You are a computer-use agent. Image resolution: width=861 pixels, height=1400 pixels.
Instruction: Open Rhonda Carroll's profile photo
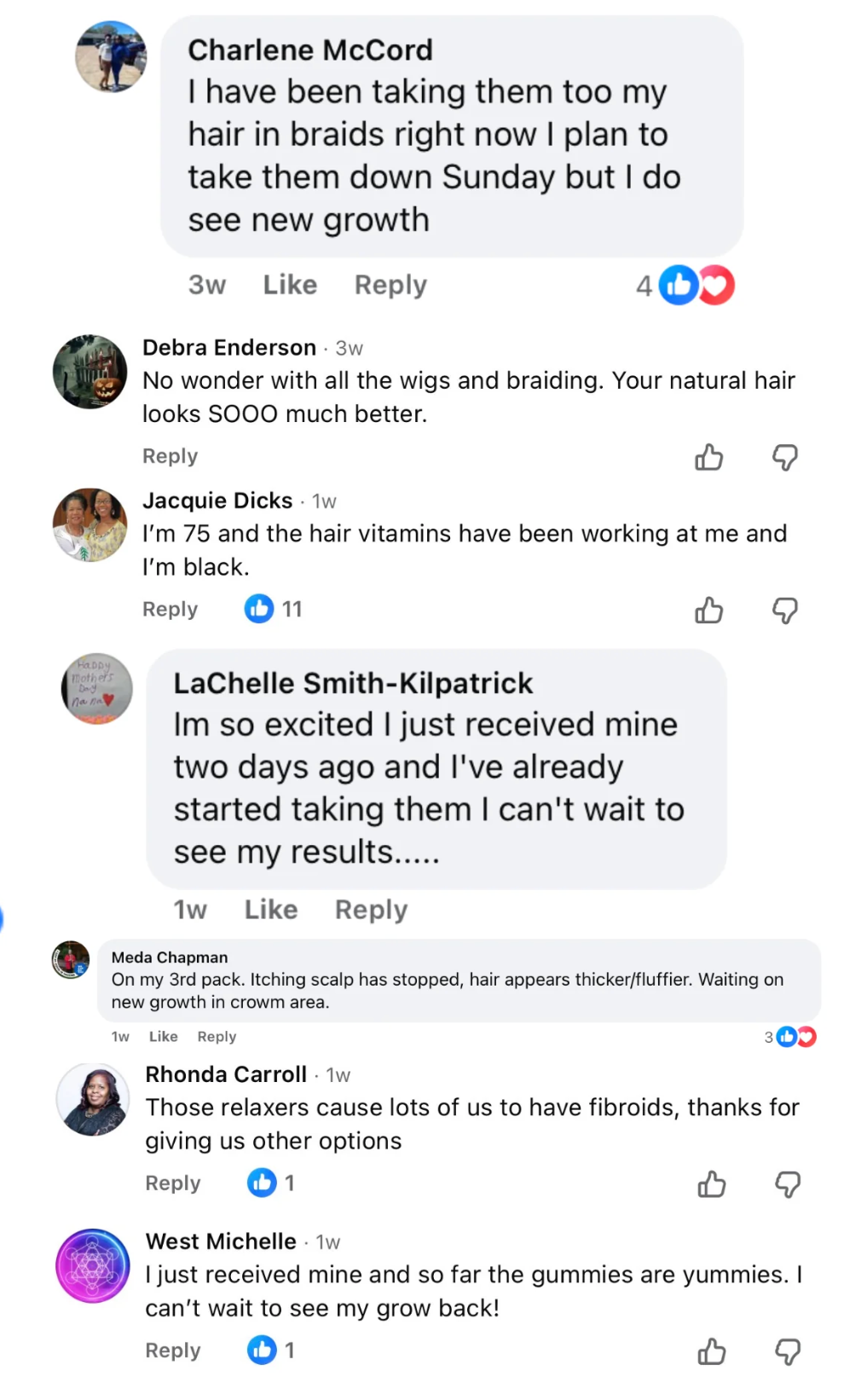point(93,1100)
